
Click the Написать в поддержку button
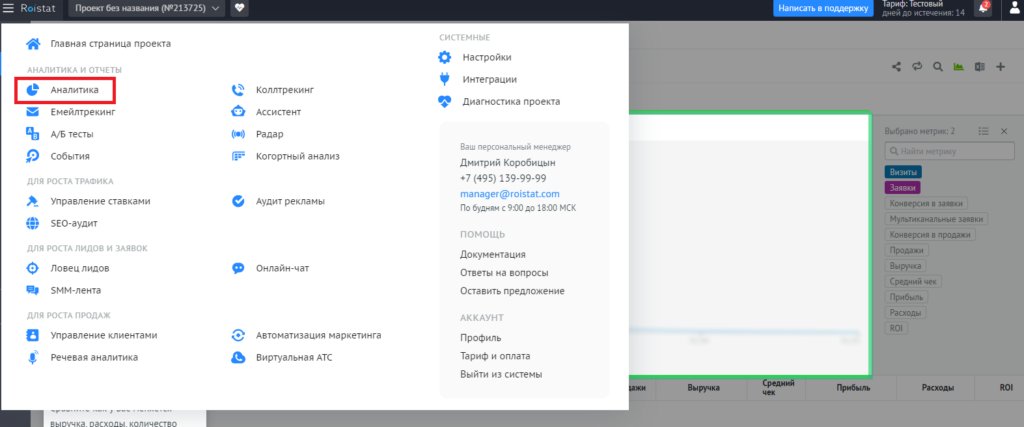(x=823, y=8)
